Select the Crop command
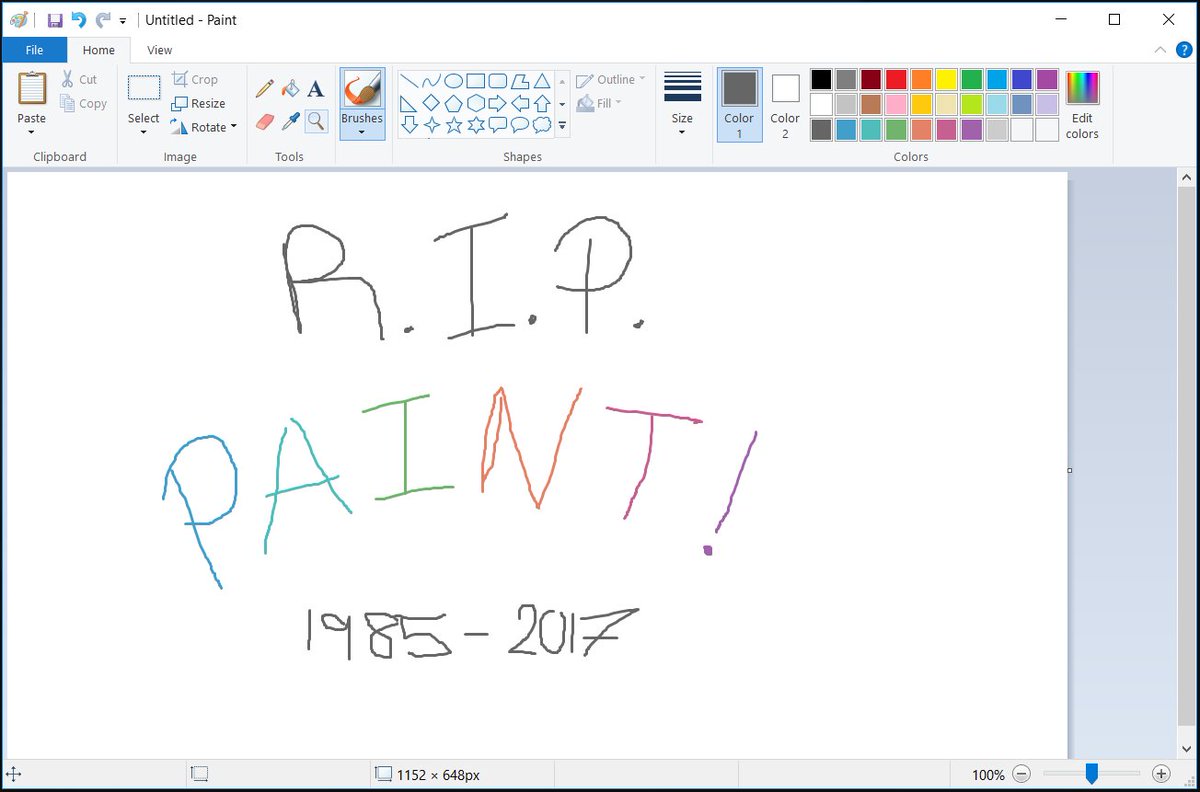This screenshot has width=1200, height=792. click(198, 79)
